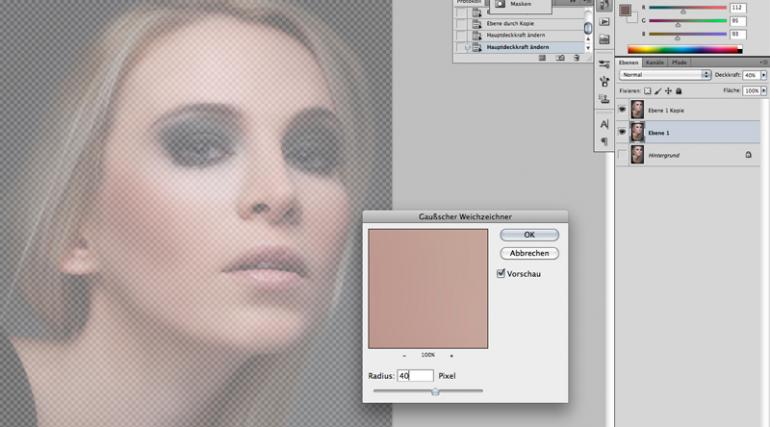Open the Deckkraft opacity dropdown arrow
Viewport: 770px width, 427px height.
click(x=763, y=75)
